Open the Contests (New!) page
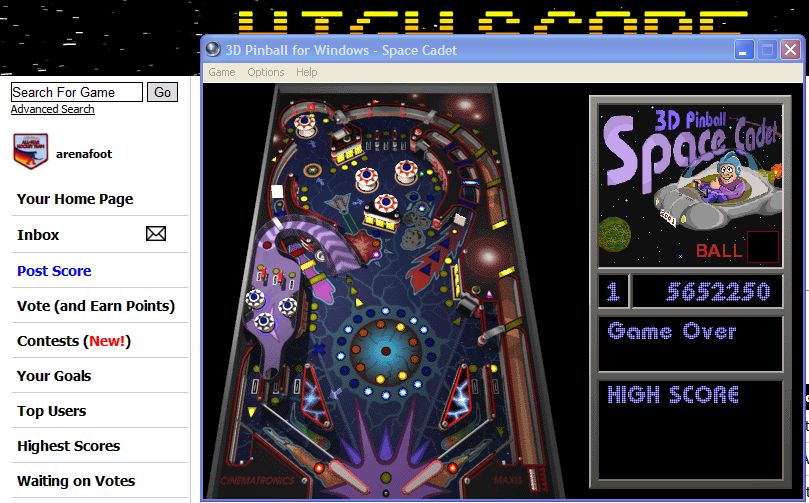 click(74, 341)
